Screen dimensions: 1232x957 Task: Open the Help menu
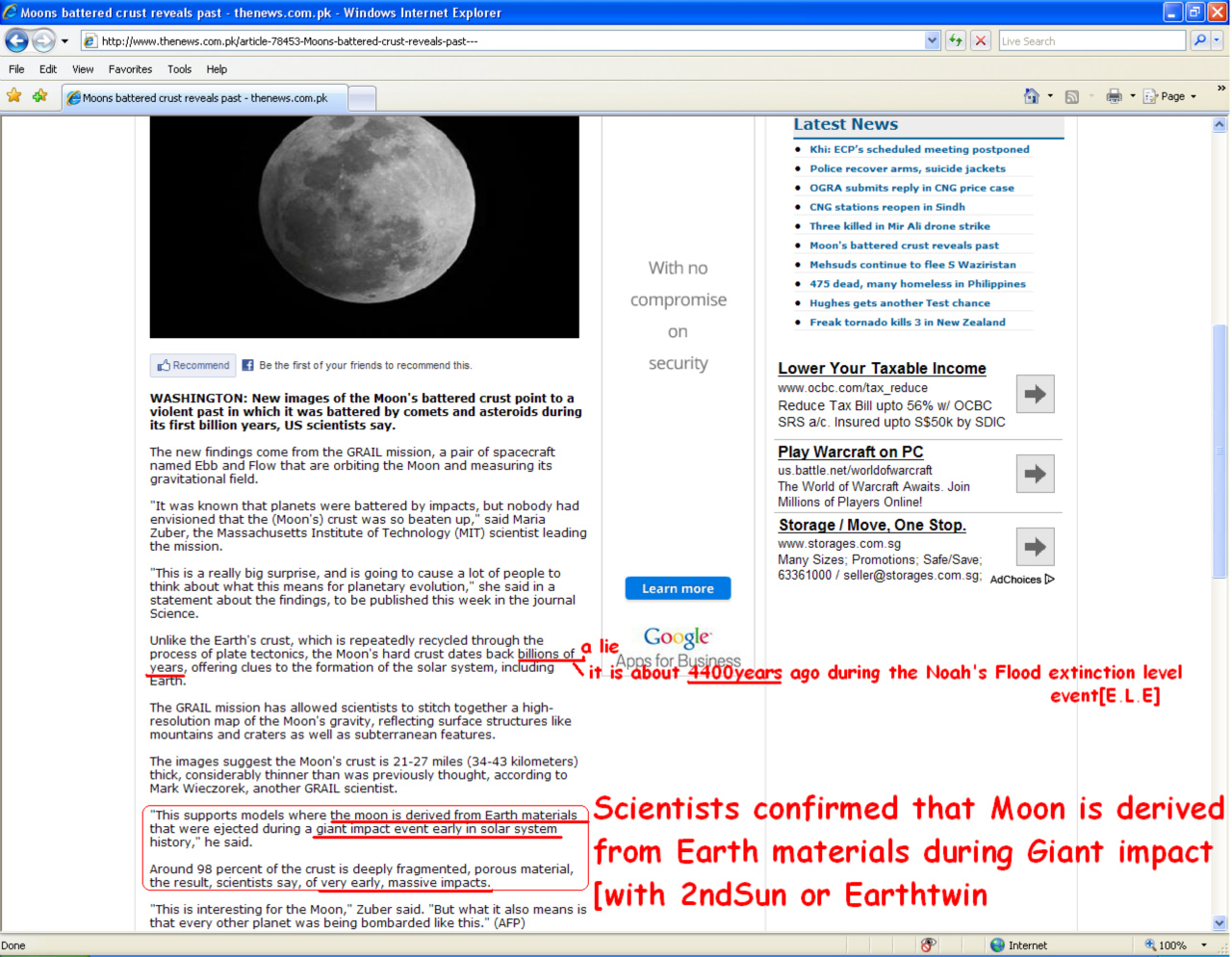[x=217, y=69]
